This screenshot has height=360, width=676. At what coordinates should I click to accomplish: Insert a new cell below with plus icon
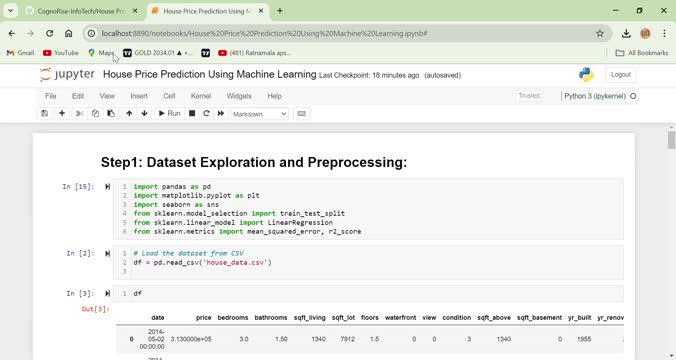point(62,113)
